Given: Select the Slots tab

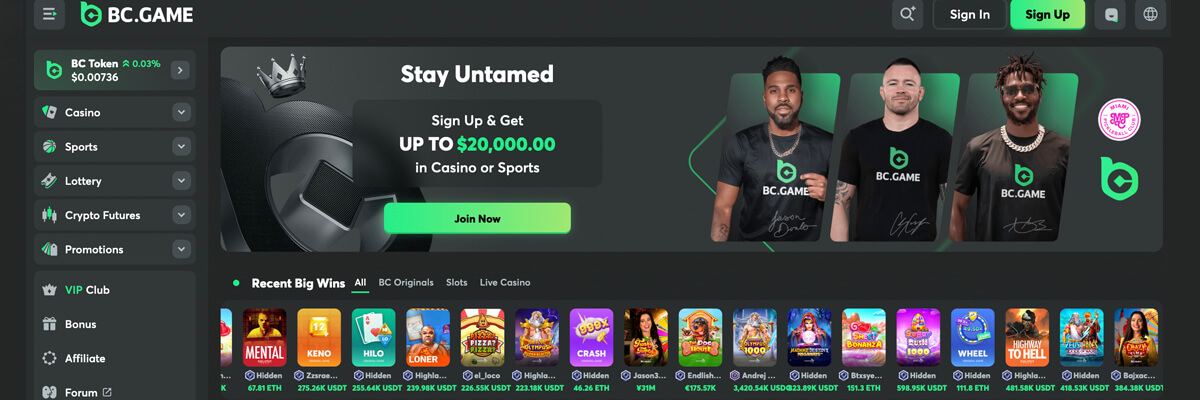Looking at the screenshot, I should coord(457,283).
